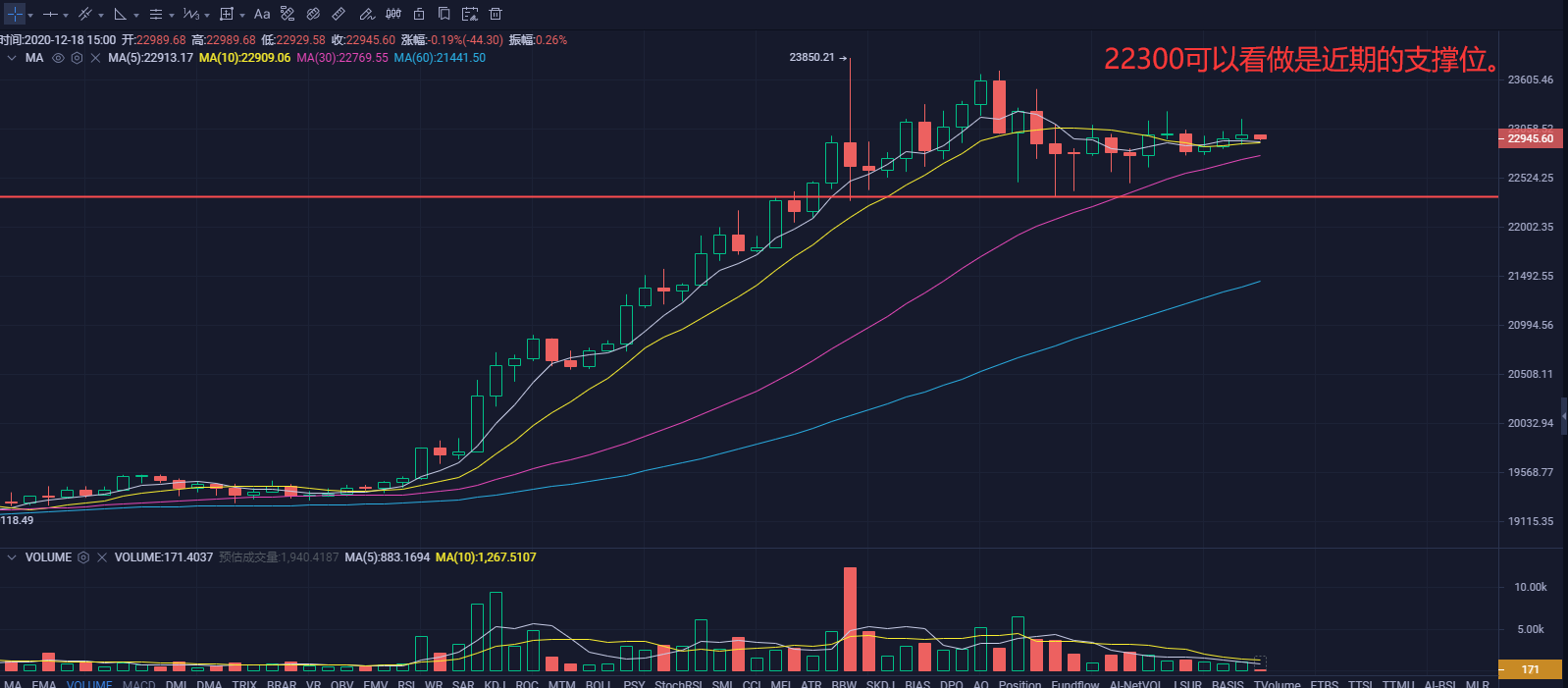Viewport: 1568px width, 688px height.
Task: Open the MA indicator settings gear
Action: point(77,58)
